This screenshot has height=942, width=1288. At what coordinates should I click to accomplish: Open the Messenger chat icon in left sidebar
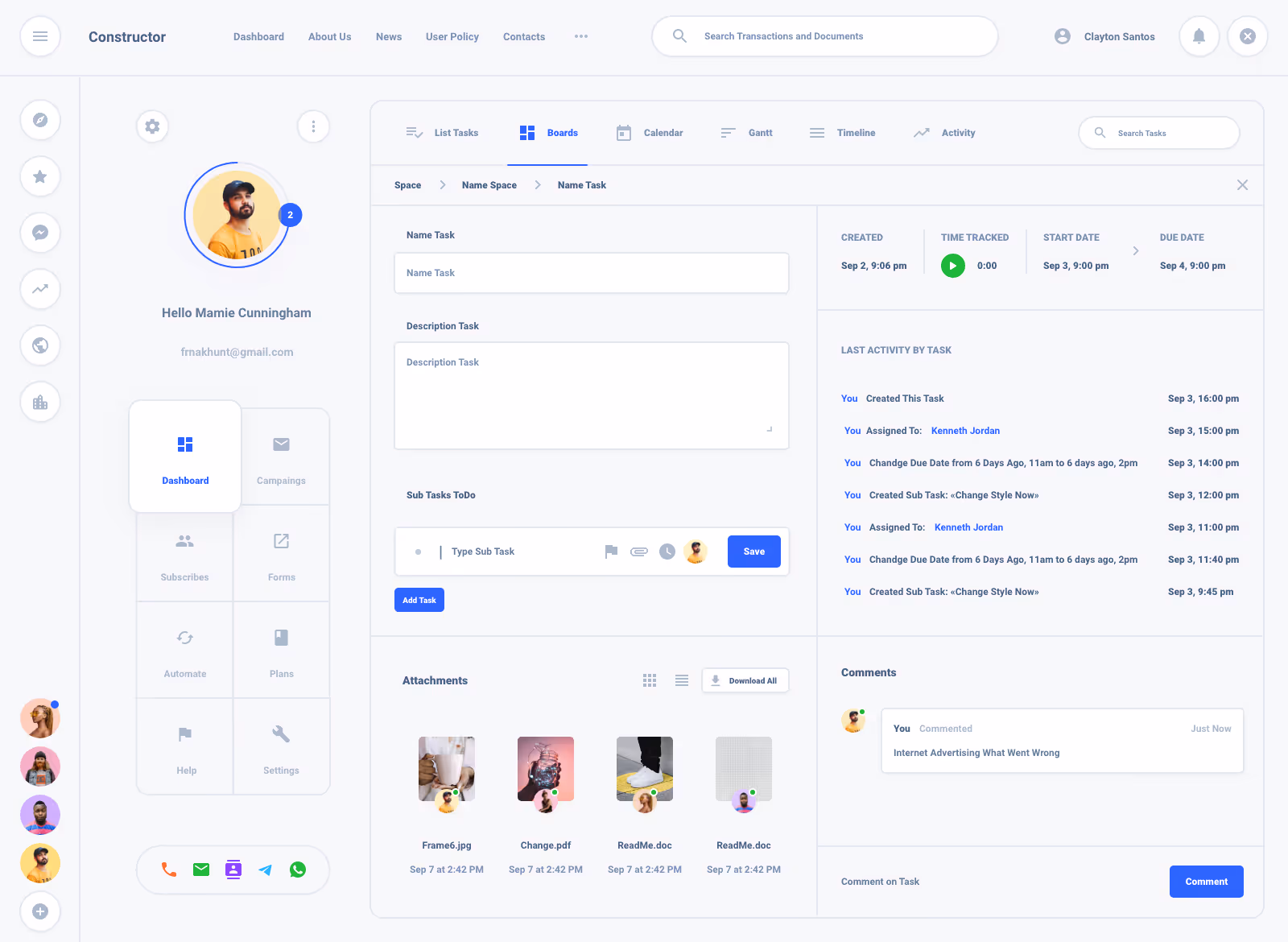point(39,233)
